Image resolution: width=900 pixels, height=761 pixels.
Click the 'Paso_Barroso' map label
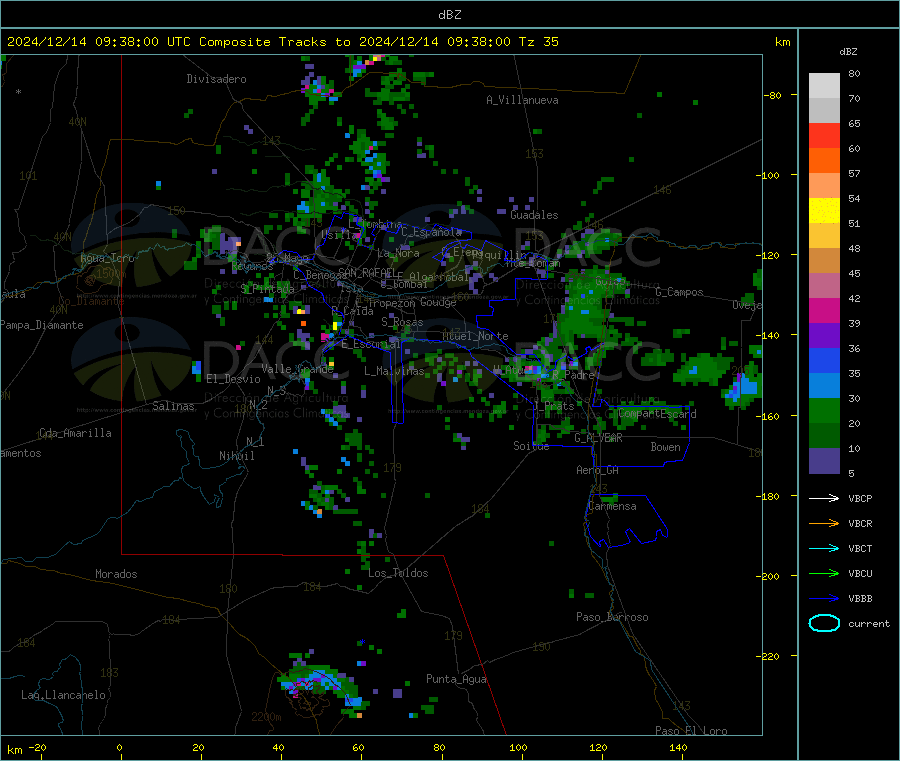click(612, 617)
